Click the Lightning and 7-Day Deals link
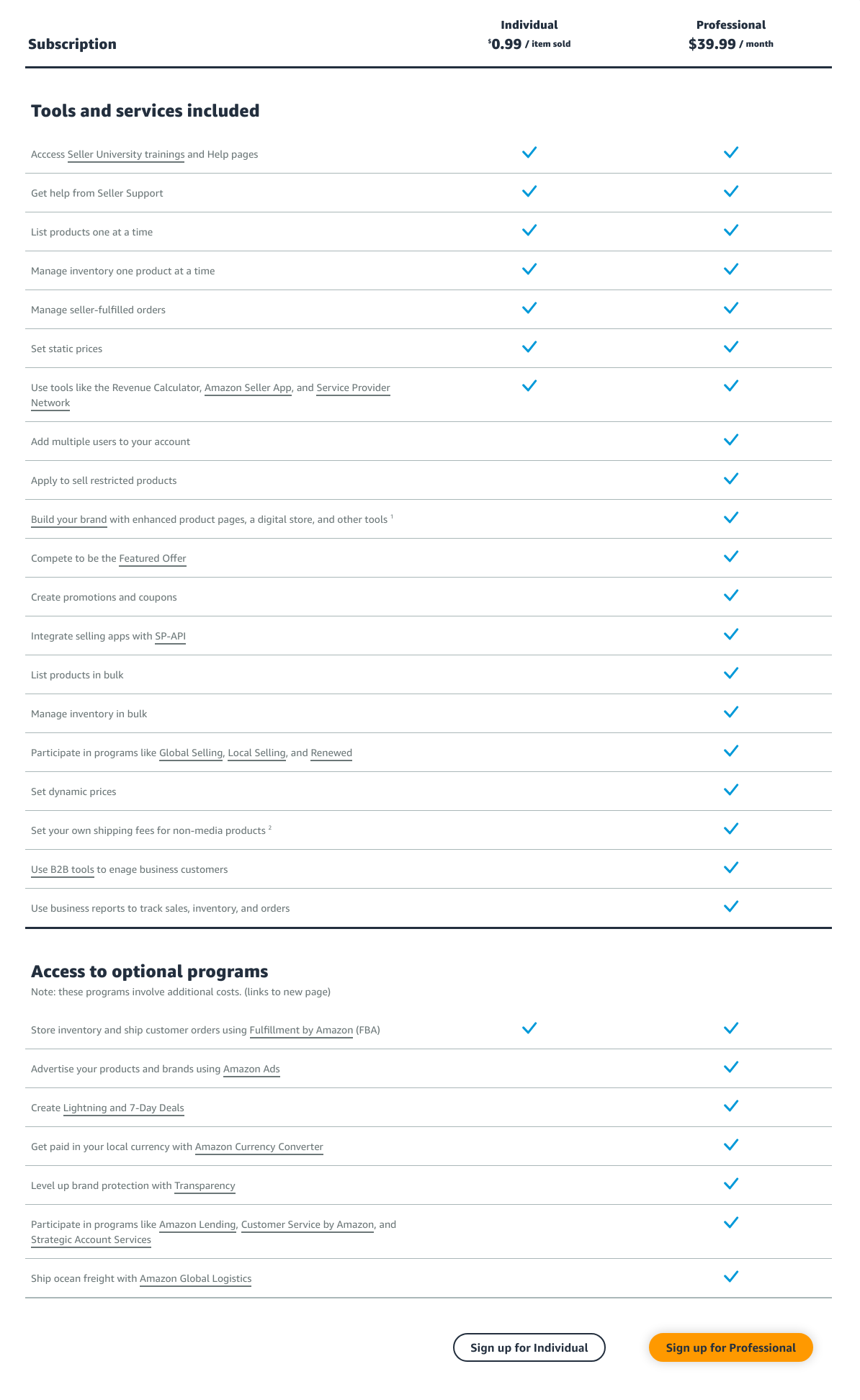The image size is (860, 1400). click(124, 1108)
